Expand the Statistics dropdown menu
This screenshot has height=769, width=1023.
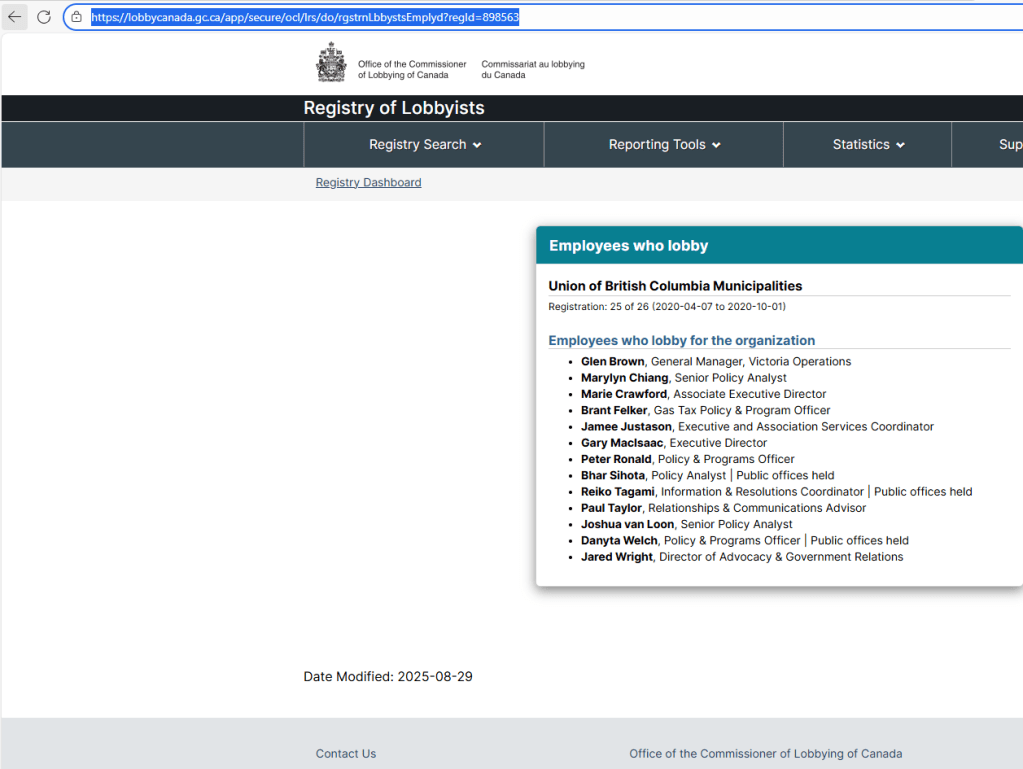[868, 145]
